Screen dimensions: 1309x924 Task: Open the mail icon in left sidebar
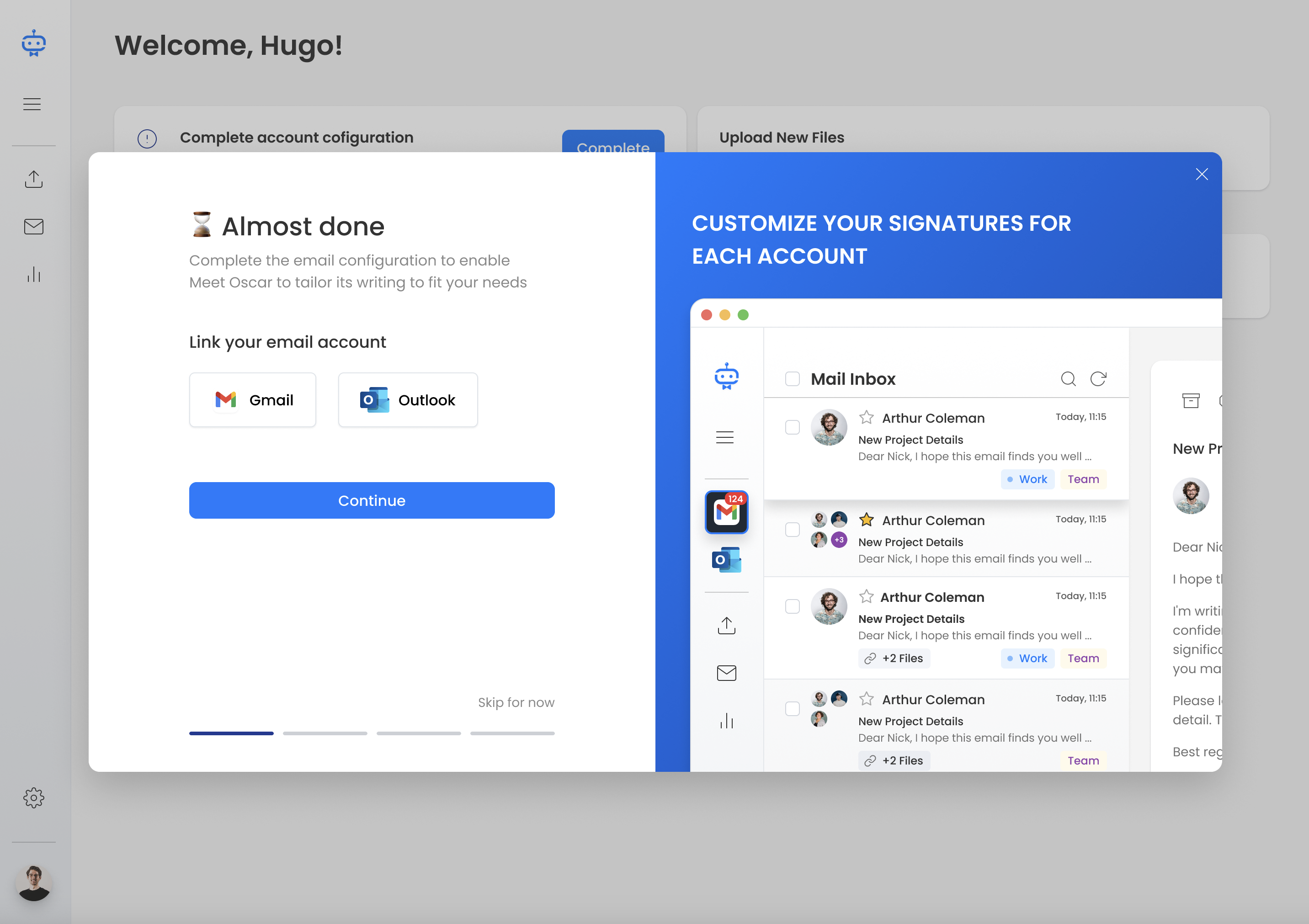click(x=34, y=227)
